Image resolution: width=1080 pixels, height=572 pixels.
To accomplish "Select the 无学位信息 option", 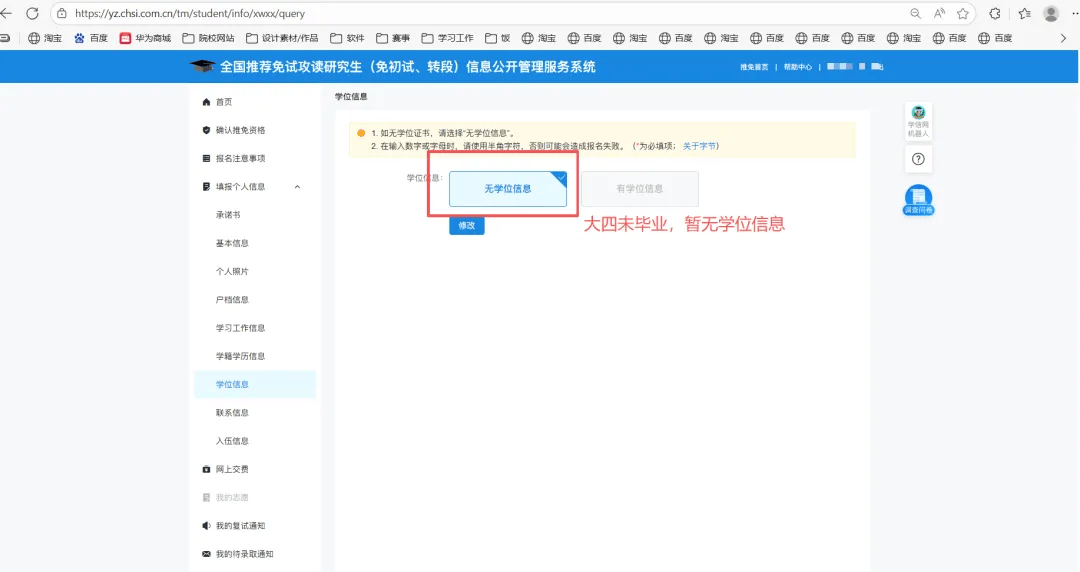I will (x=508, y=189).
